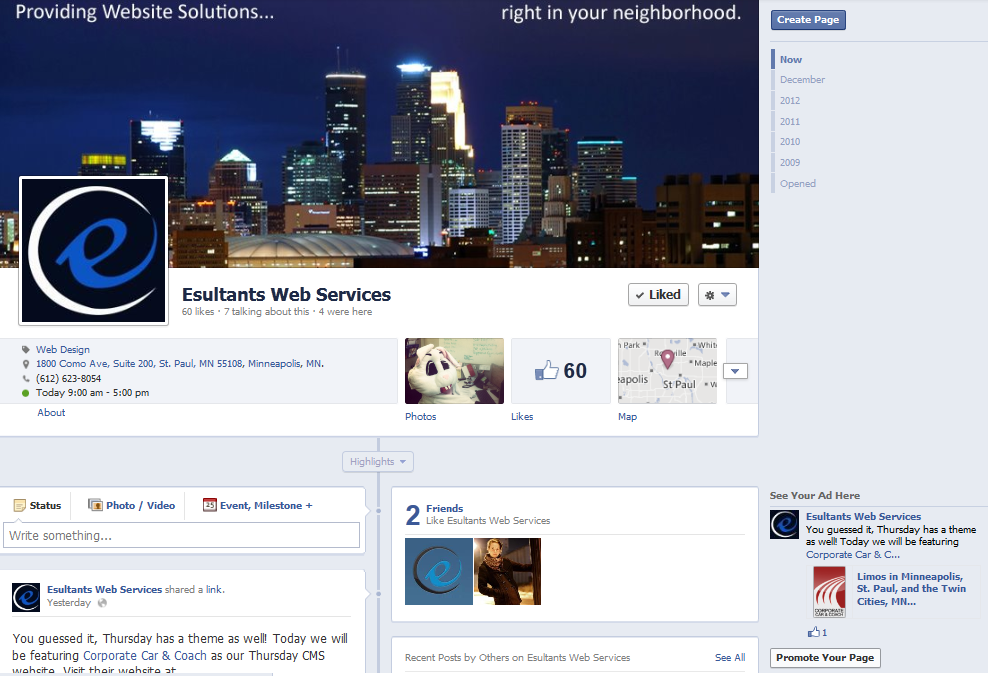Open Esultants Web Services post author link
Image resolution: width=988 pixels, height=676 pixels.
point(105,590)
